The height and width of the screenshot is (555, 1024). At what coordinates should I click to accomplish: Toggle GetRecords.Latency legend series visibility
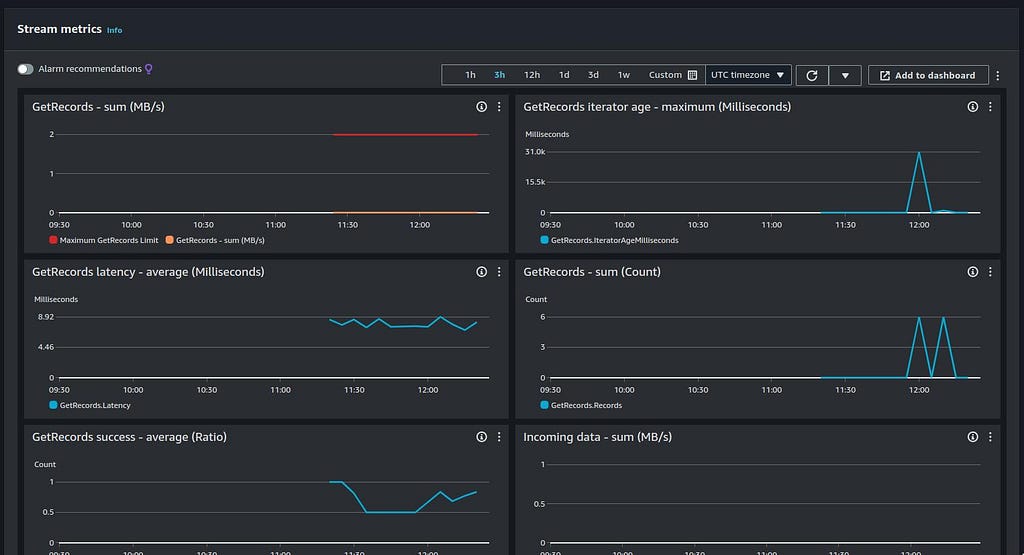(90, 405)
